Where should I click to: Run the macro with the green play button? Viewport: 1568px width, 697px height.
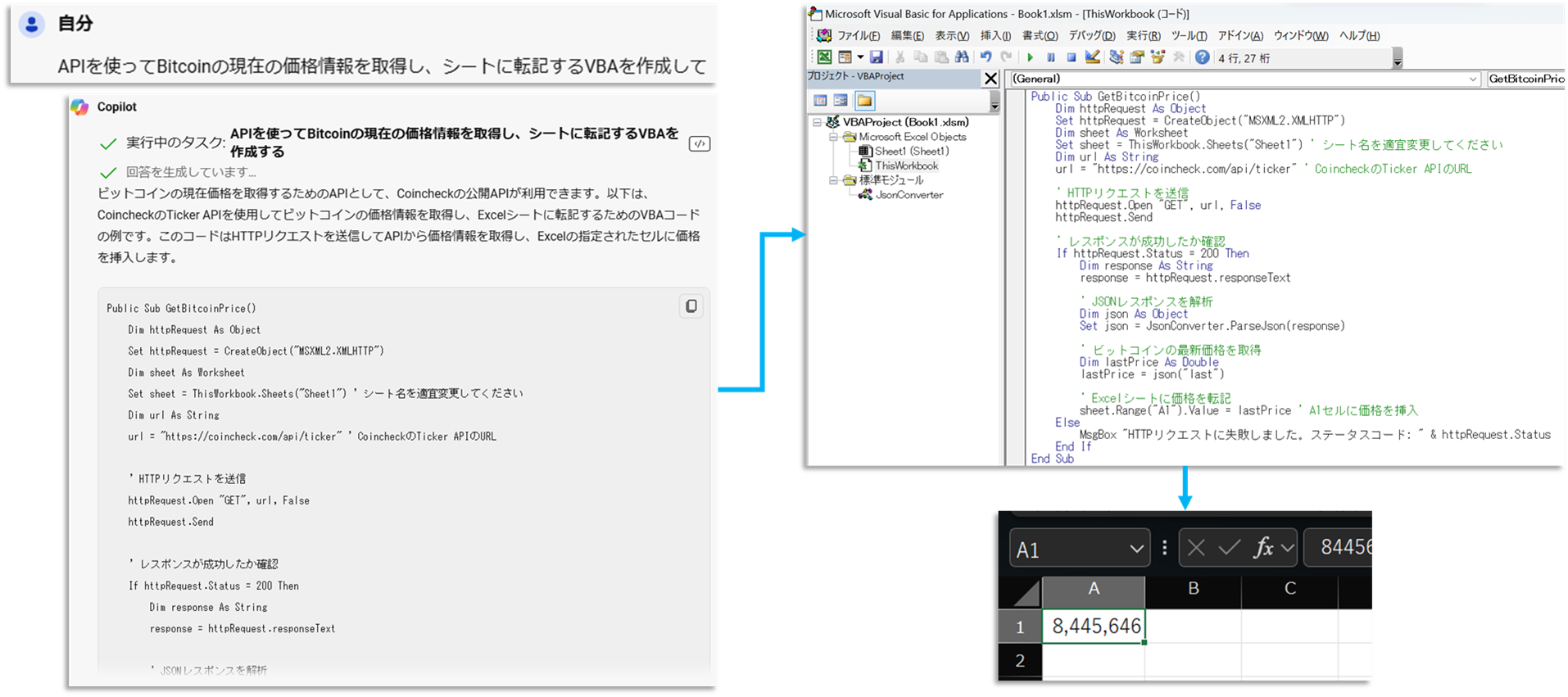(1031, 57)
